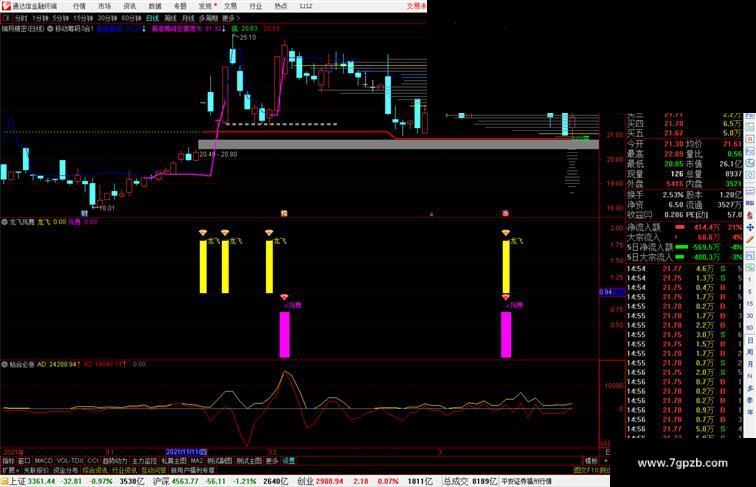Open the 行情 menu
The height and width of the screenshot is (487, 756).
79,6
